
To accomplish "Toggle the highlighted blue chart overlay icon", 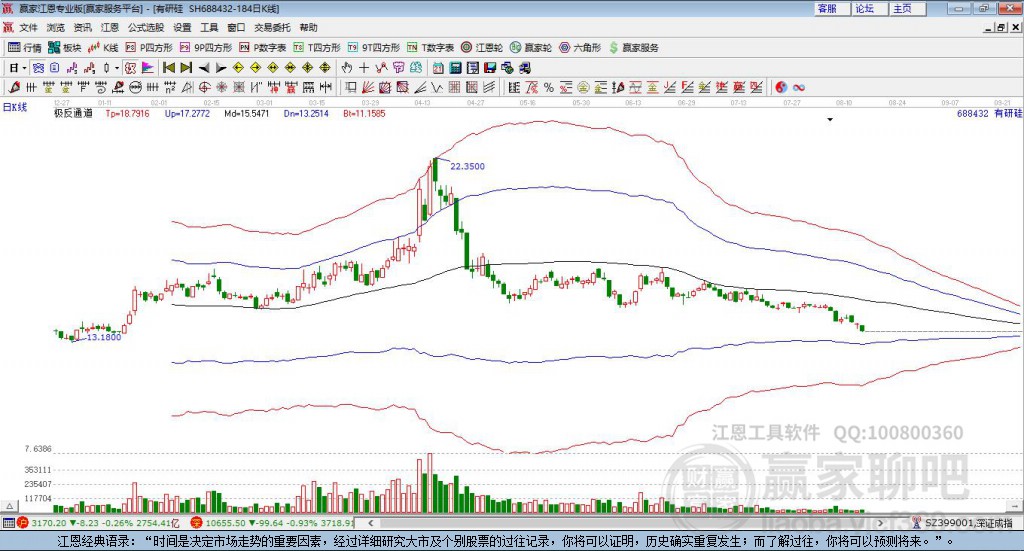I will (x=38, y=68).
